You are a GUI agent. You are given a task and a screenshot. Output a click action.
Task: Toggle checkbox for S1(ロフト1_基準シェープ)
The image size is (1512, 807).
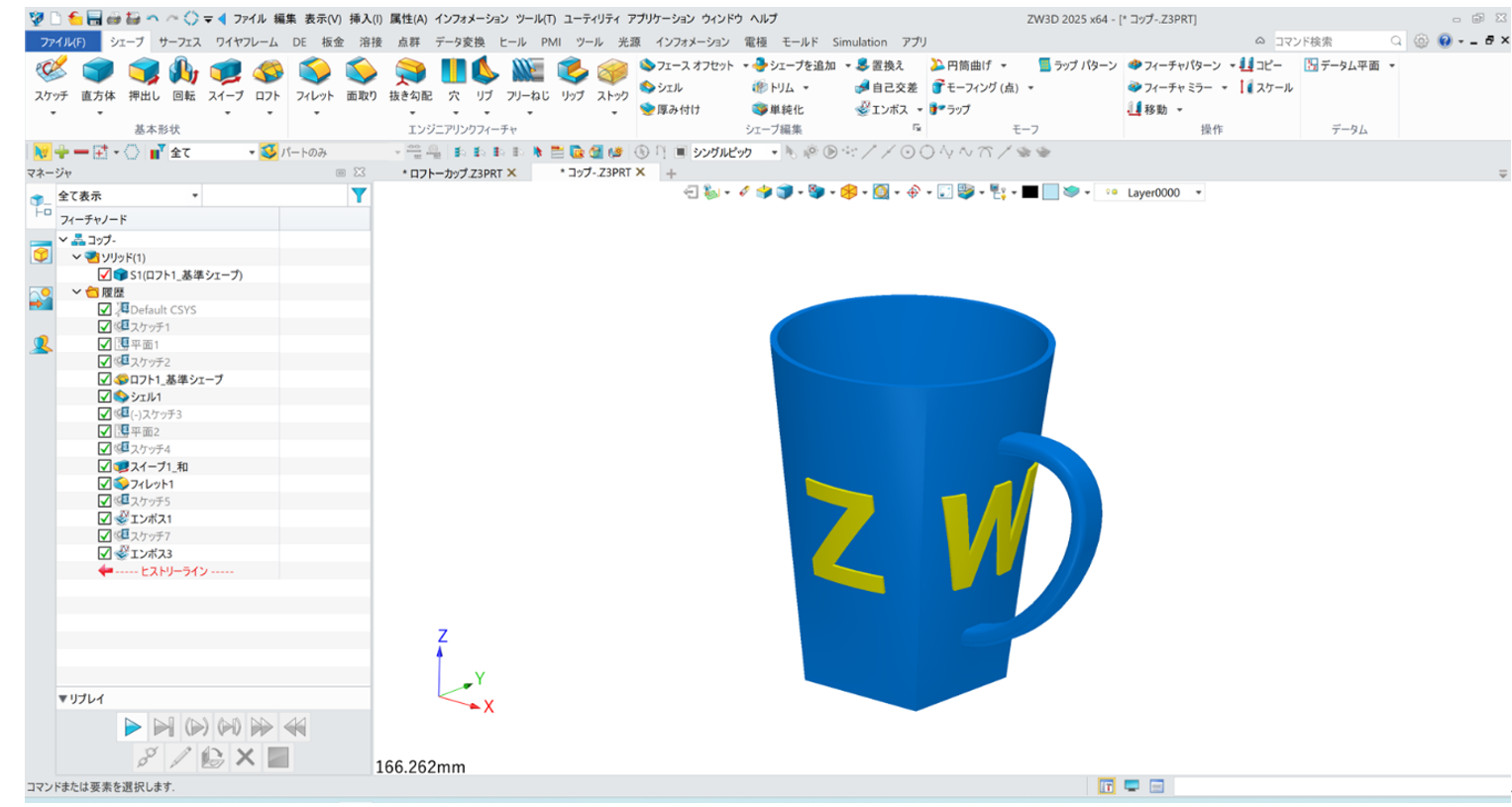coord(104,275)
